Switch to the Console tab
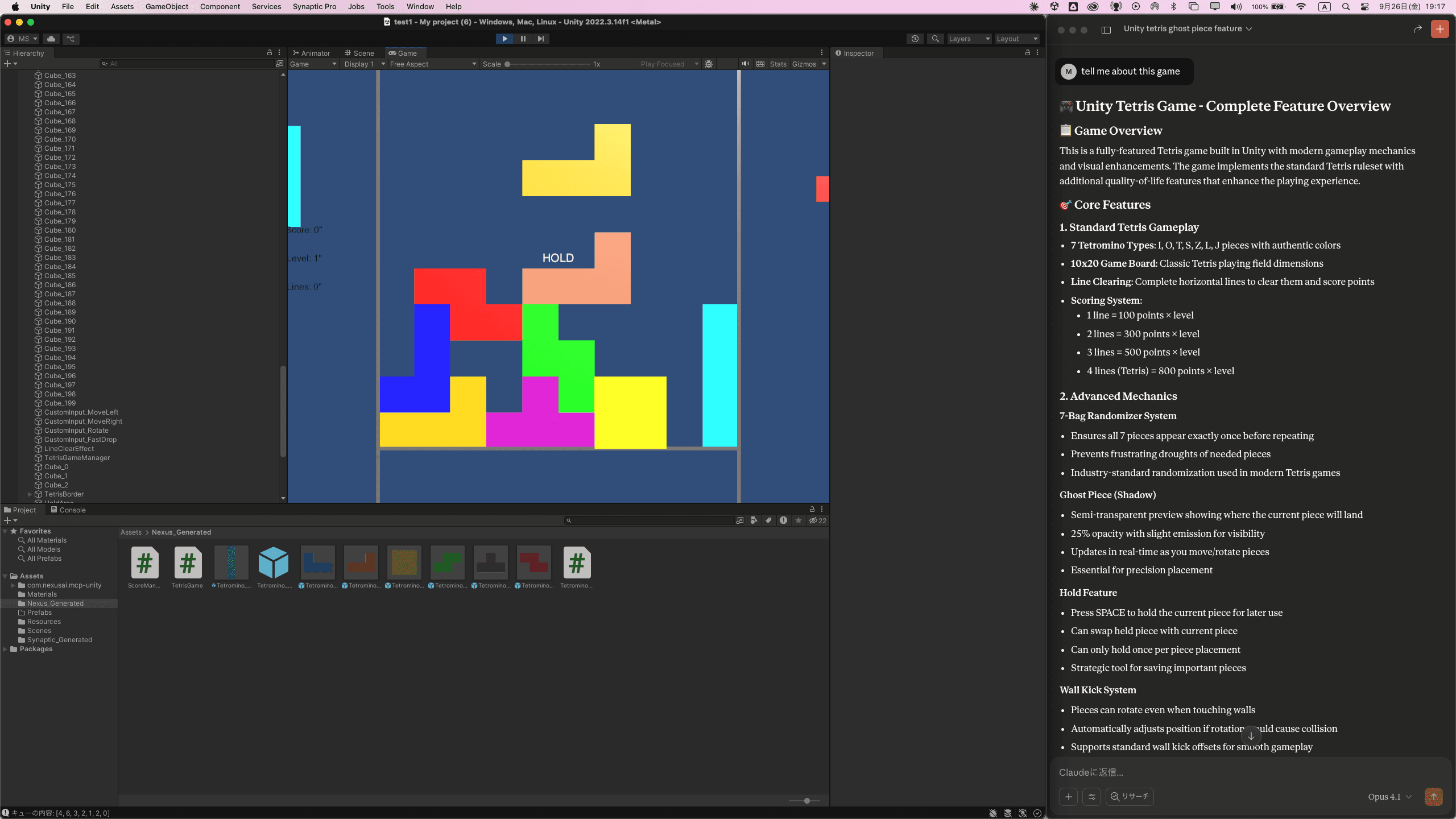This screenshot has height=819, width=1456. click(68, 510)
